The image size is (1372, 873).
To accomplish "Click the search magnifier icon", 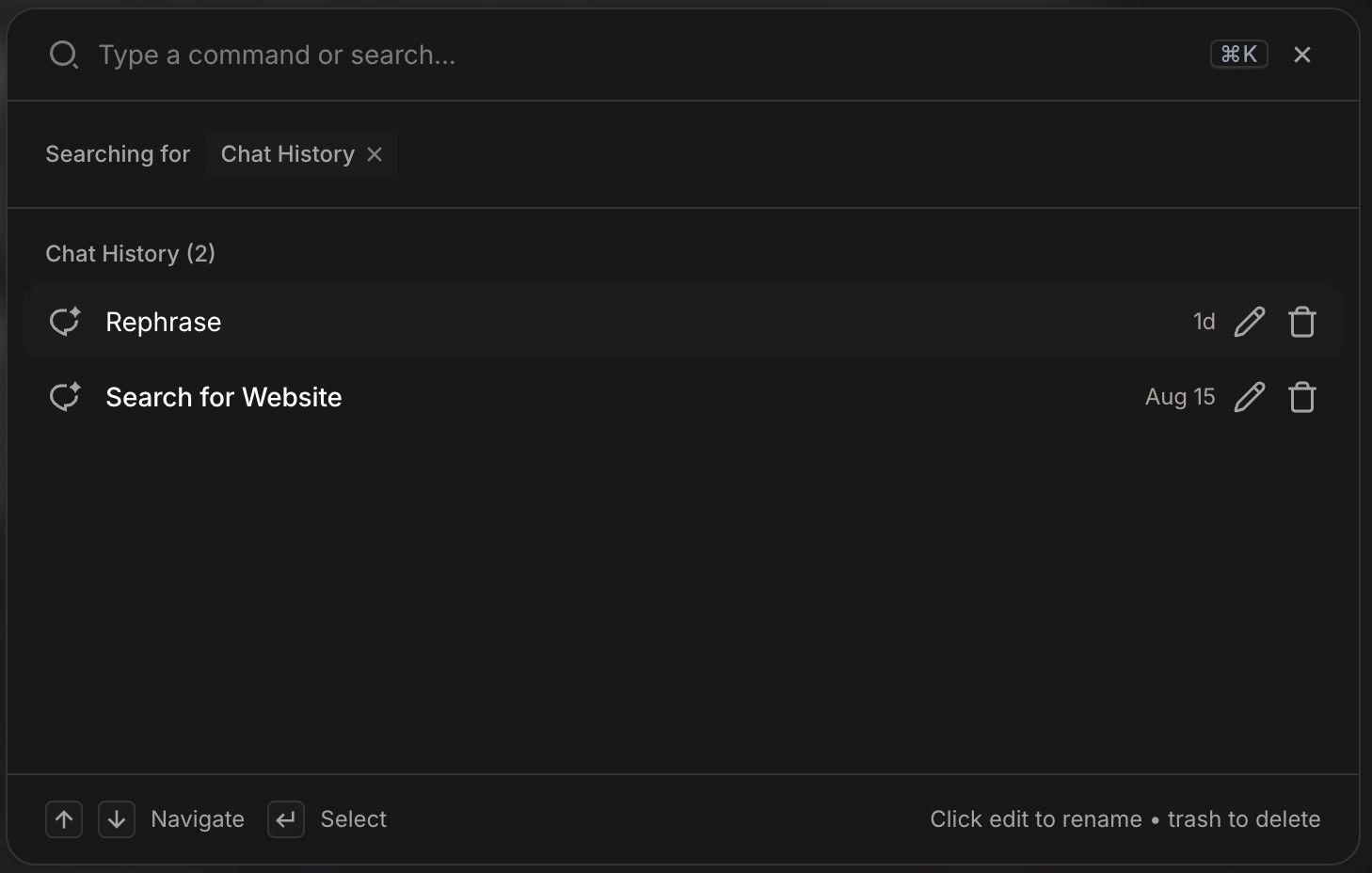I will 64,56.
